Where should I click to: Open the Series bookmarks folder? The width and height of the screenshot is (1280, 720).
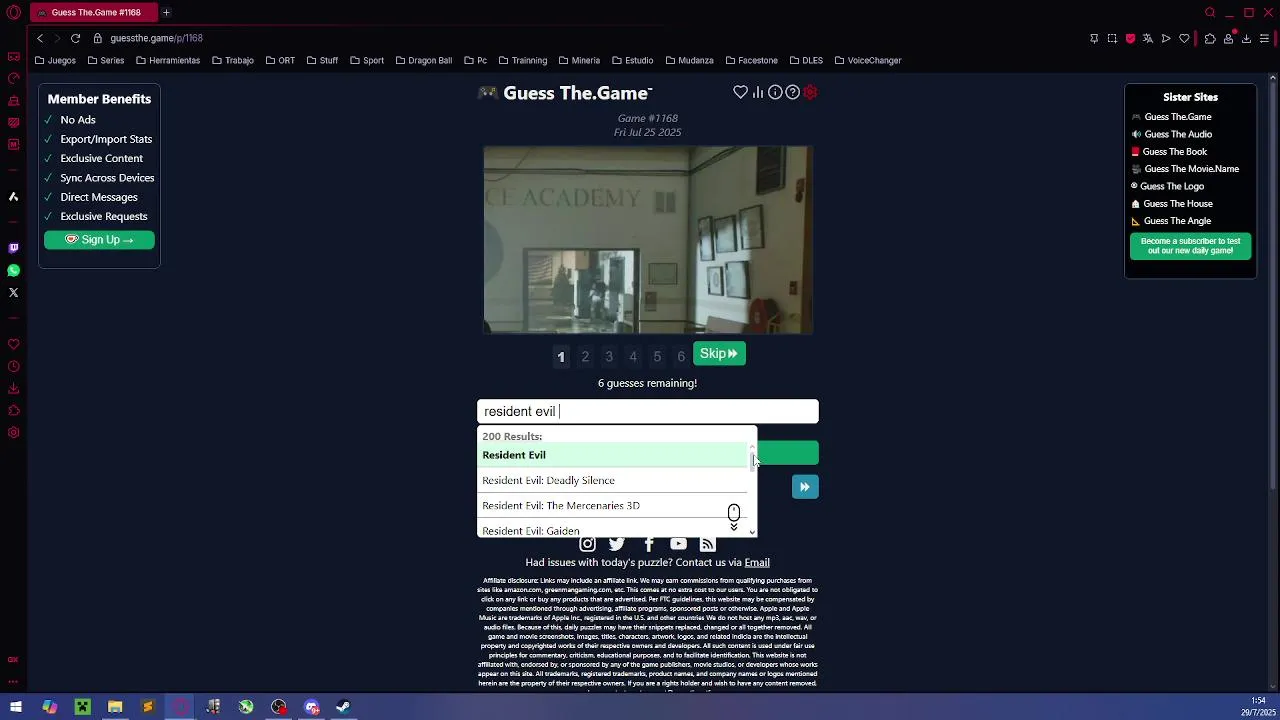point(106,60)
